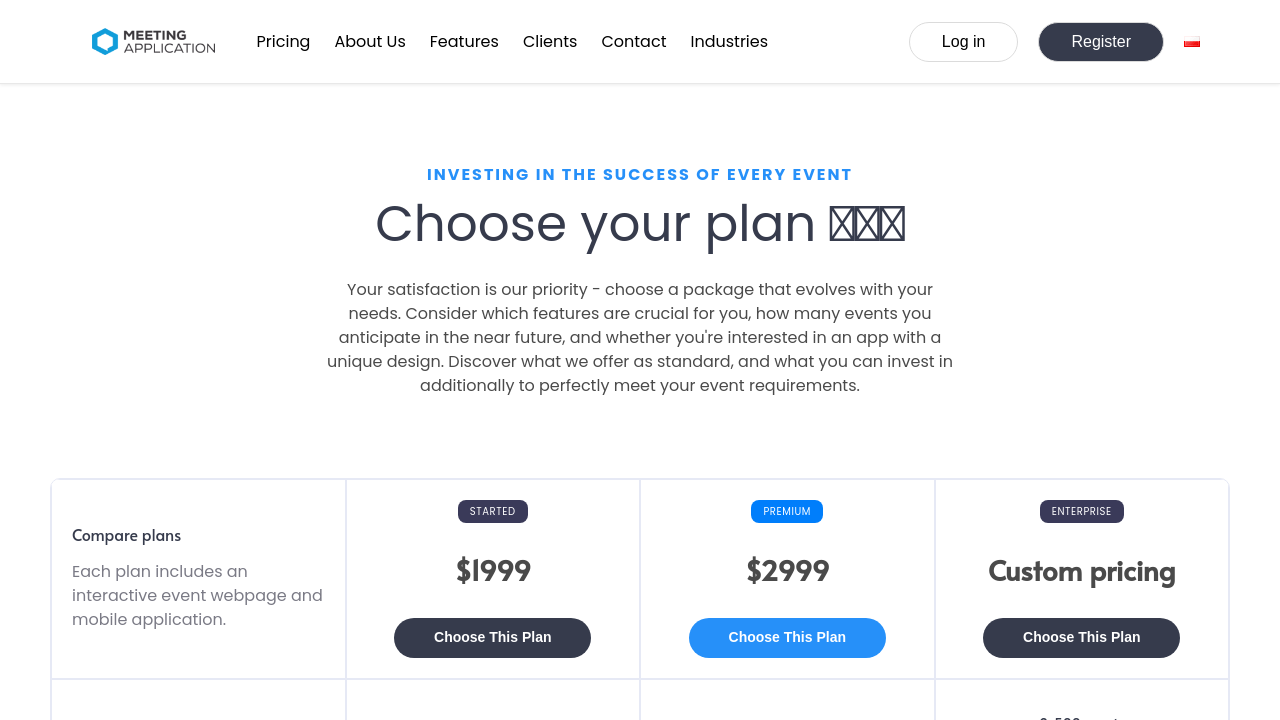
Task: Click the Custom pricing heading
Action: click(1081, 571)
